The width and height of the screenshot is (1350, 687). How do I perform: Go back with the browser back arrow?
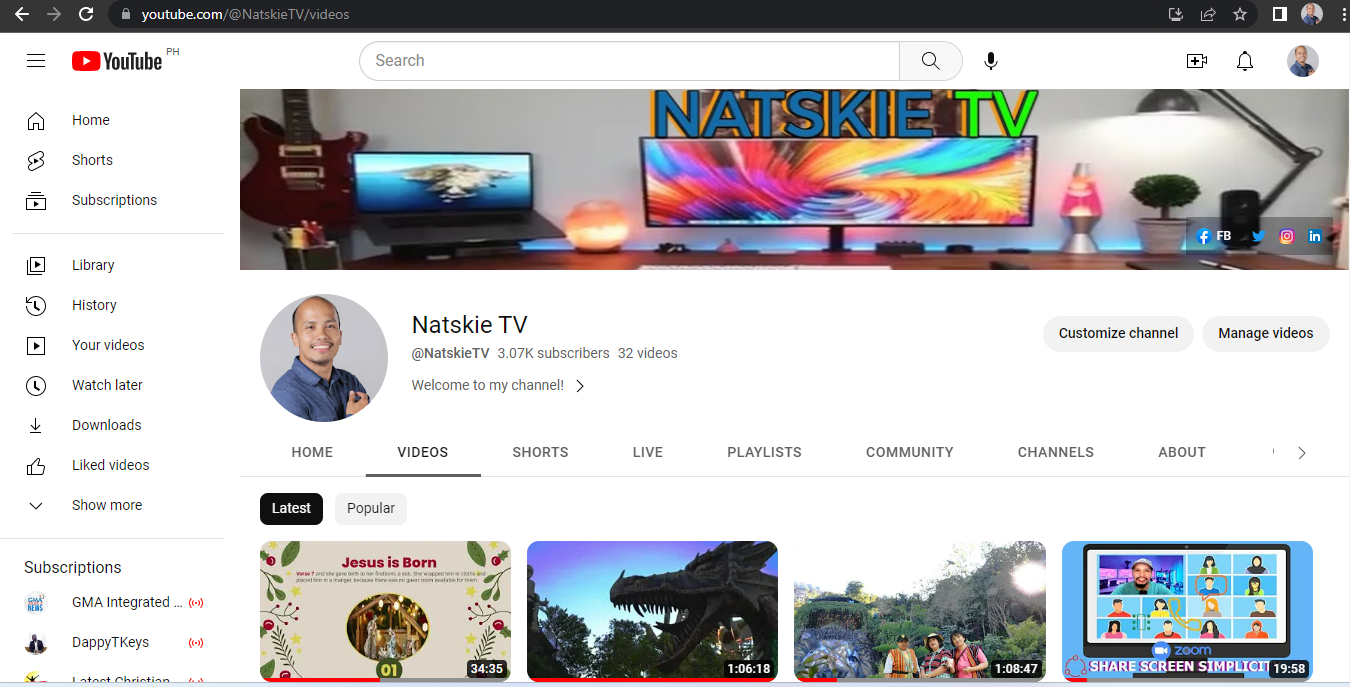click(21, 14)
